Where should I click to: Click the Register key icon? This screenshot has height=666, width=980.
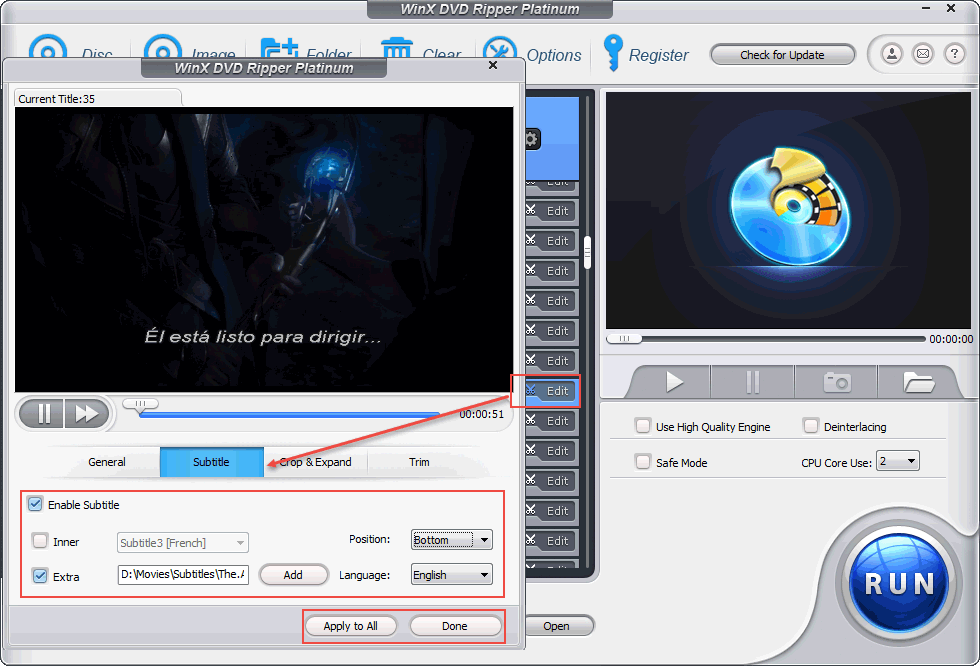612,52
